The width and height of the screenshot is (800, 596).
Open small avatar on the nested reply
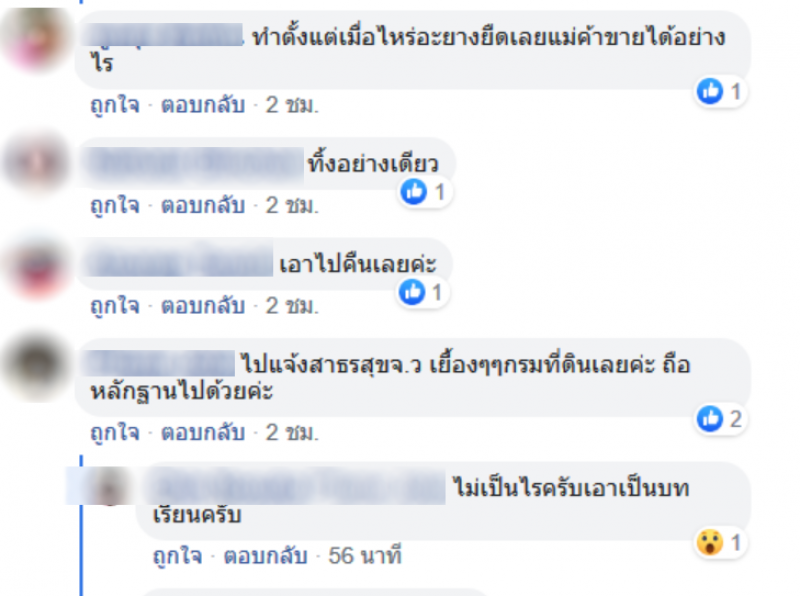[109, 487]
